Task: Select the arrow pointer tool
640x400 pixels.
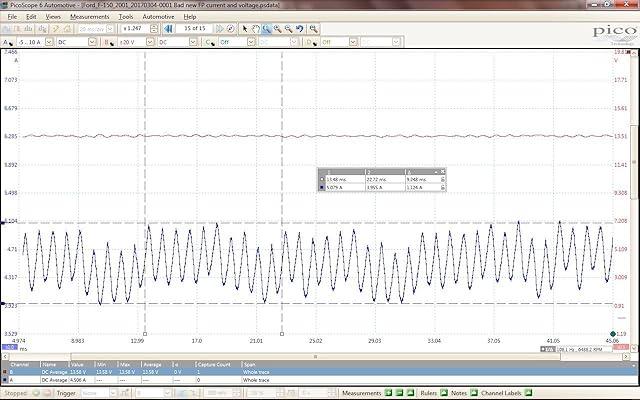Action: click(244, 30)
